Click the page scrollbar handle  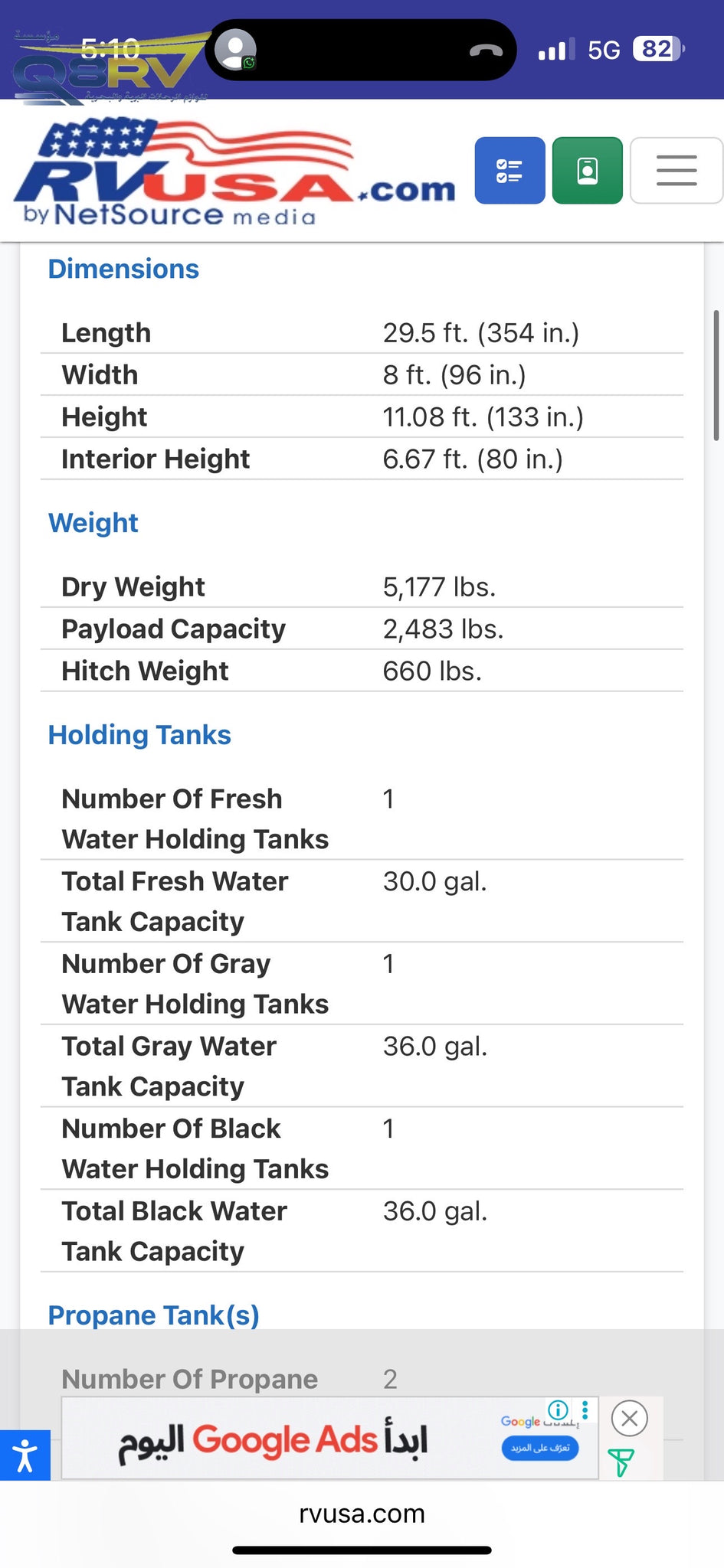(716, 375)
